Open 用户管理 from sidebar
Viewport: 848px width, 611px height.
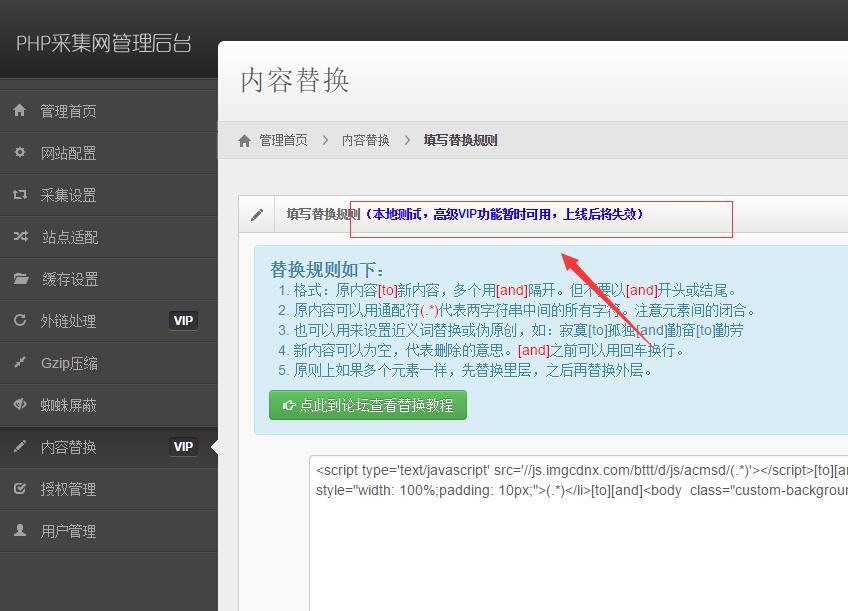[x=109, y=532]
